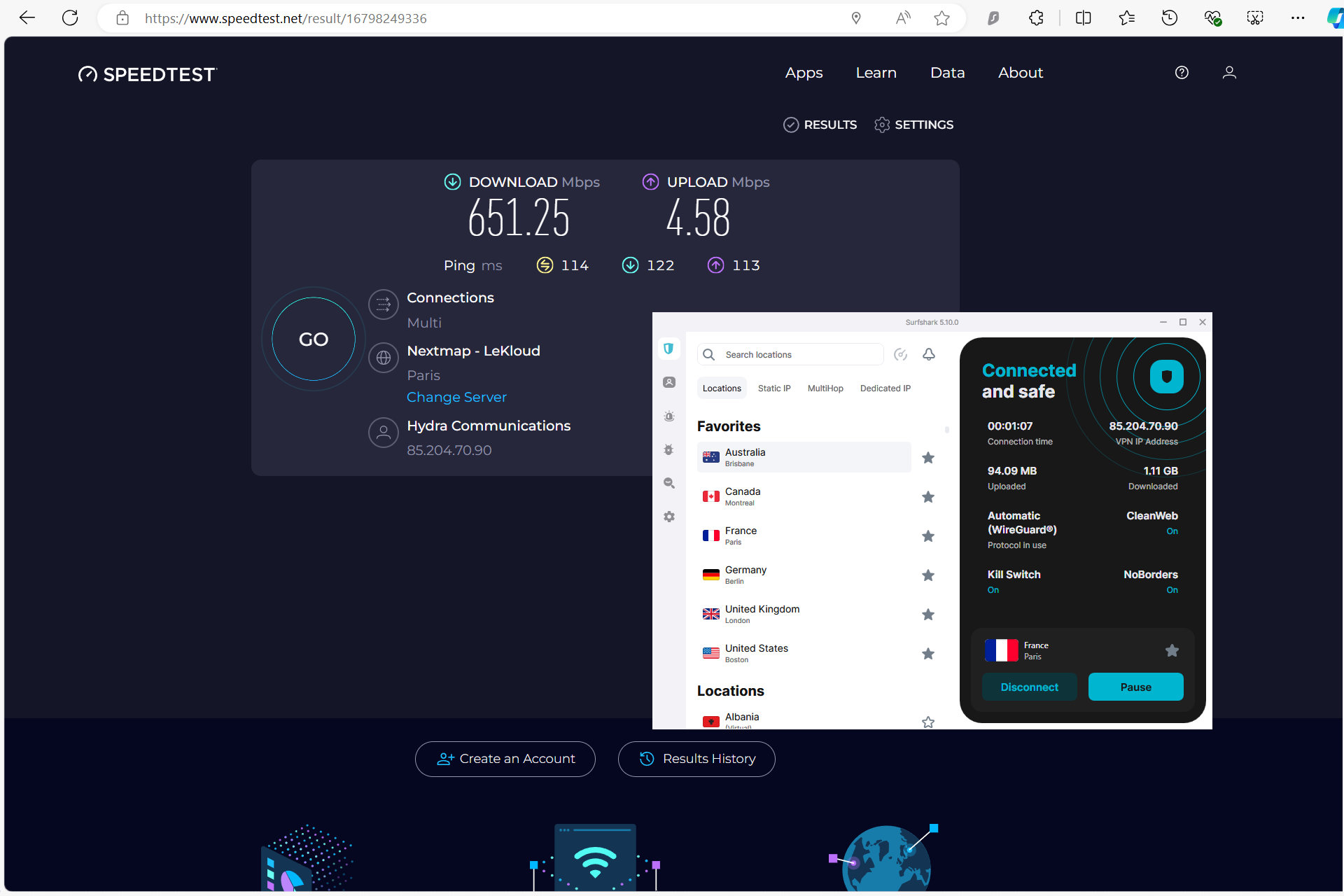1344x896 pixels.
Task: Click Change Server link on Speedtest
Action: (x=456, y=397)
